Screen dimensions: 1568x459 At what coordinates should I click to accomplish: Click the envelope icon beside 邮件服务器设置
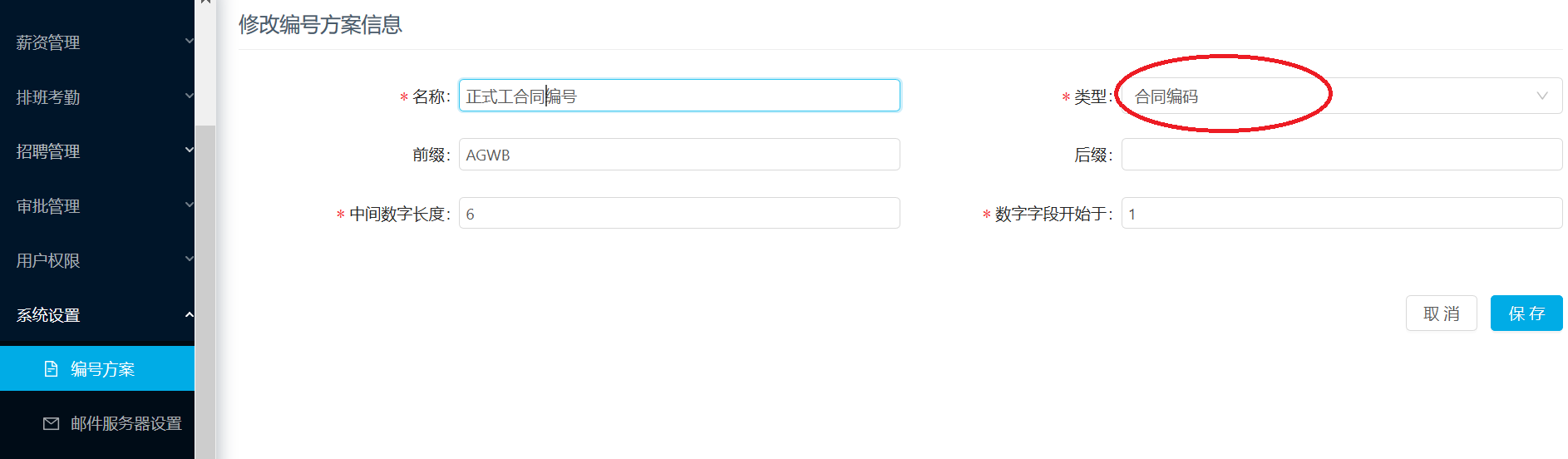51,423
